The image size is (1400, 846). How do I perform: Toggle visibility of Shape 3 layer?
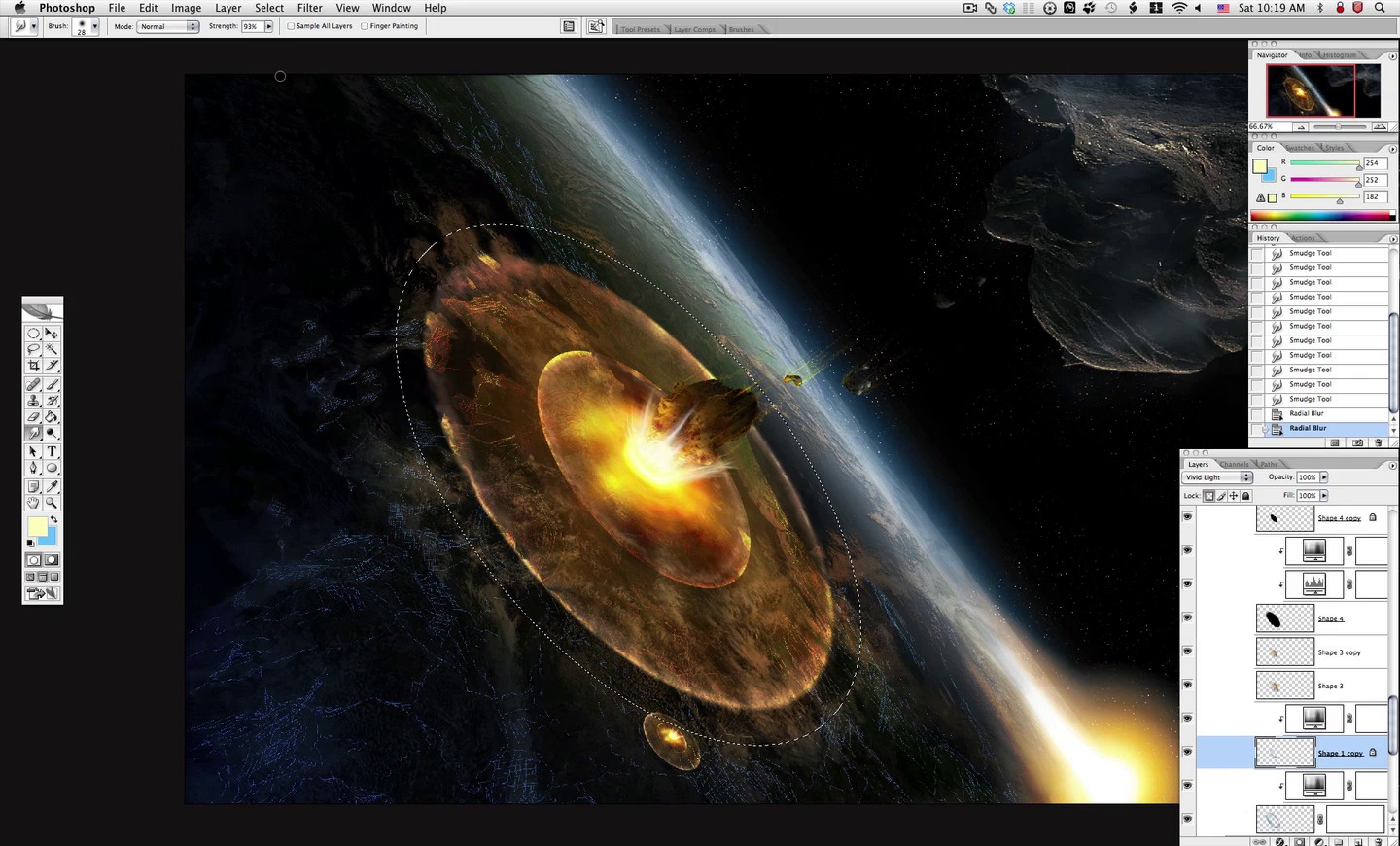click(x=1187, y=685)
